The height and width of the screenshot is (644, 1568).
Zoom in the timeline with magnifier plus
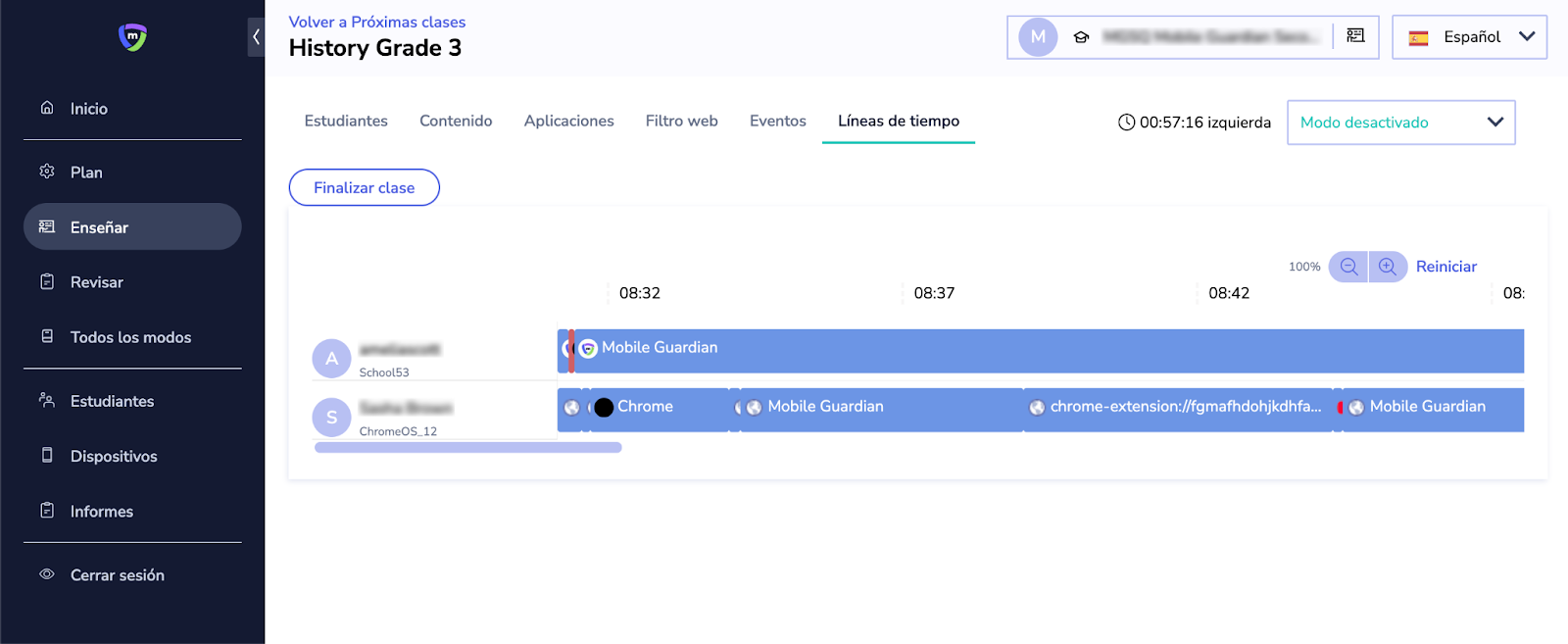[1388, 267]
